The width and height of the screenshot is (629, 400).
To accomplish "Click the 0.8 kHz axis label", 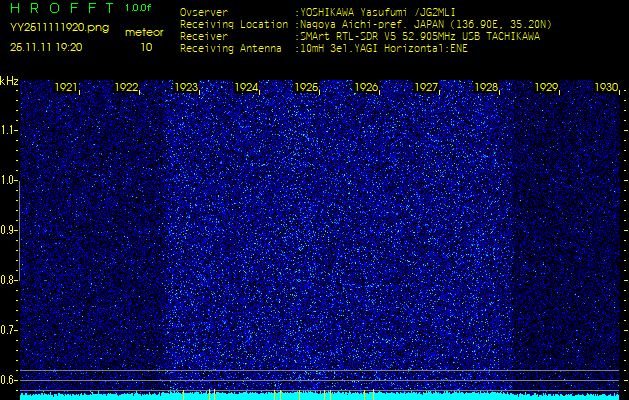I will tap(8, 280).
